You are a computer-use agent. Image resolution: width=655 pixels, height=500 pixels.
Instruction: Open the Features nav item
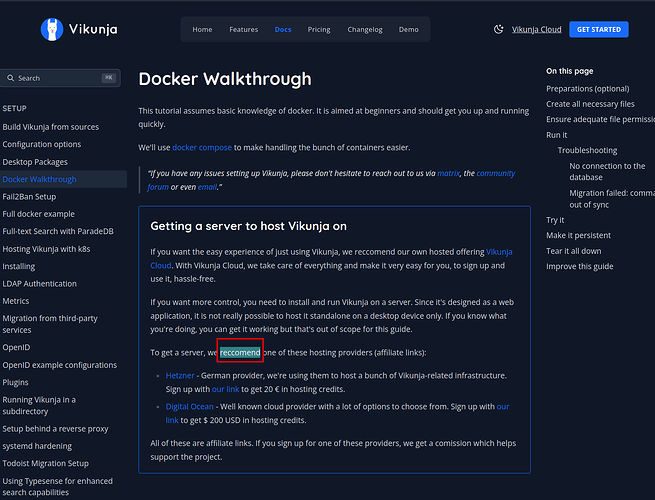pos(243,30)
